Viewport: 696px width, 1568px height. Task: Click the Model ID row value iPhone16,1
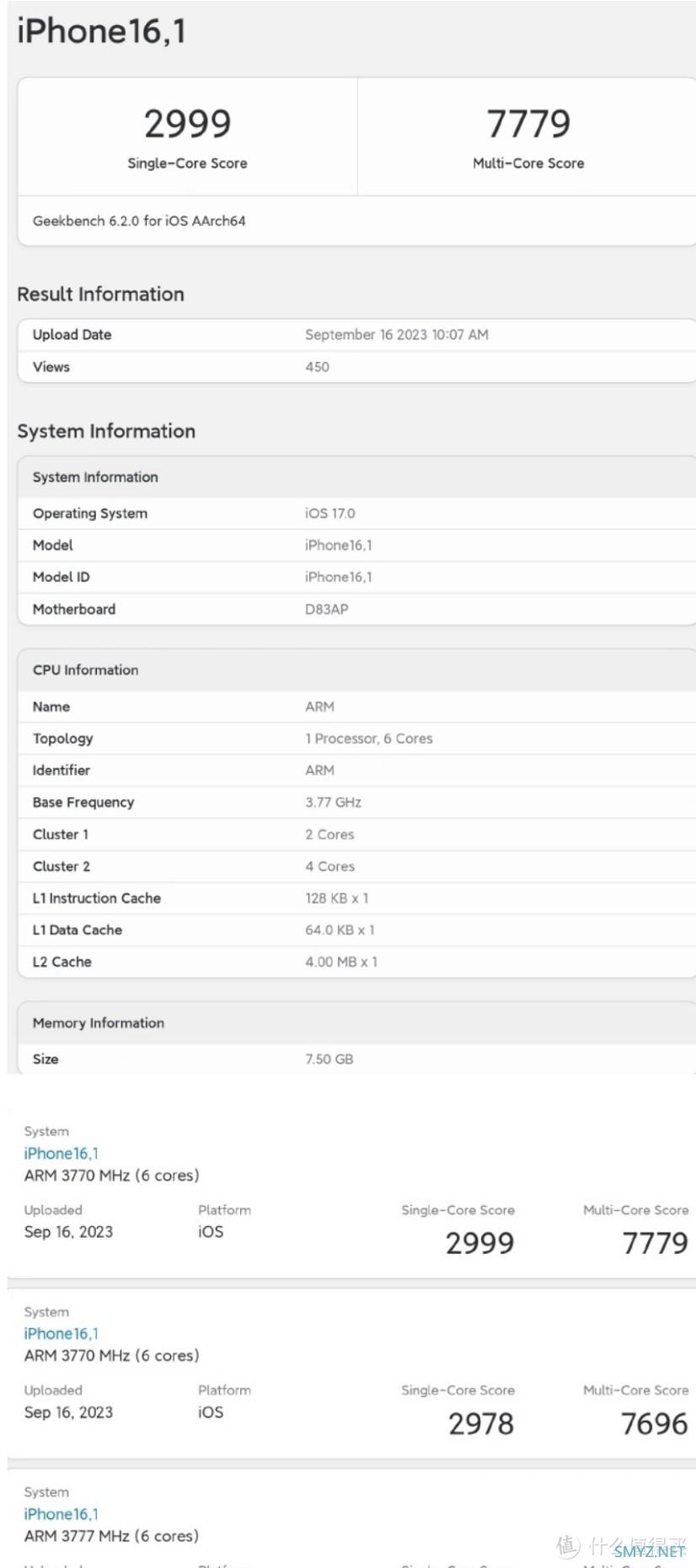(x=338, y=577)
